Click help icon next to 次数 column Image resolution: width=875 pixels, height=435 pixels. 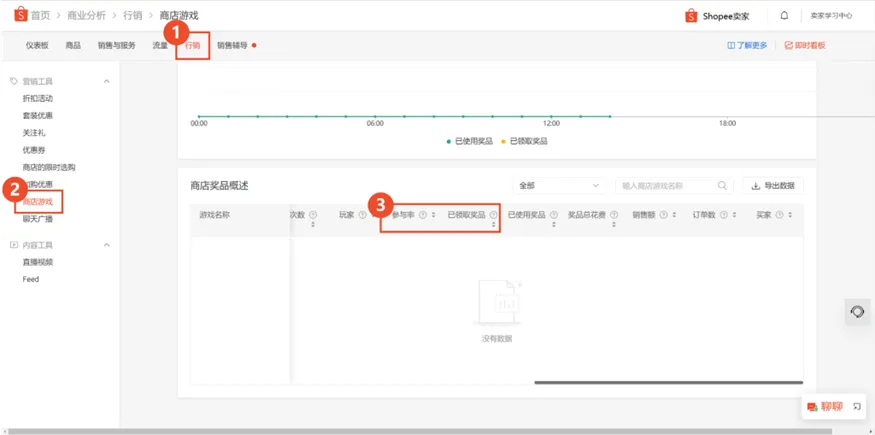(313, 215)
